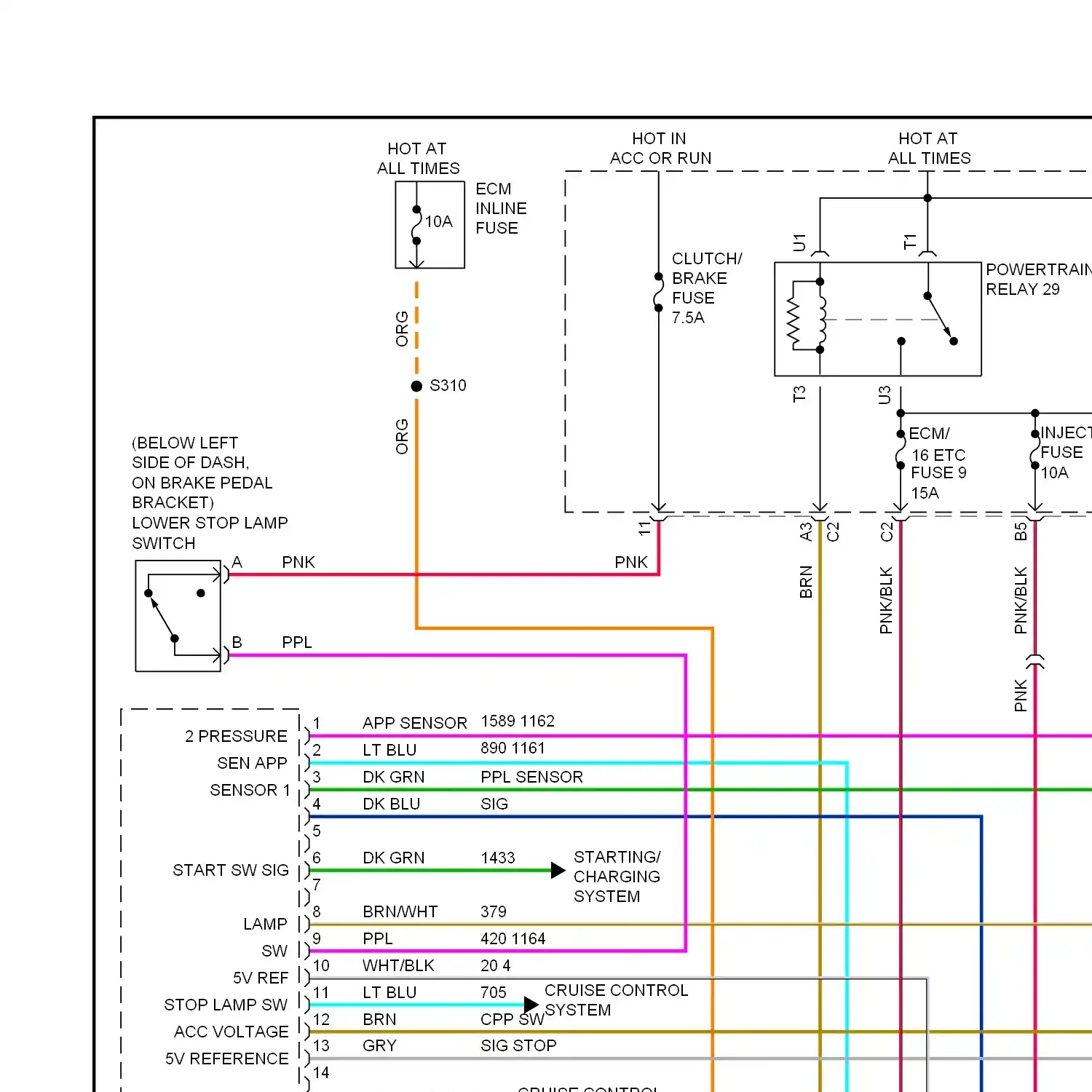The width and height of the screenshot is (1092, 1092).
Task: Click the arrowhead pointing to Starting/Charging System
Action: point(558,870)
